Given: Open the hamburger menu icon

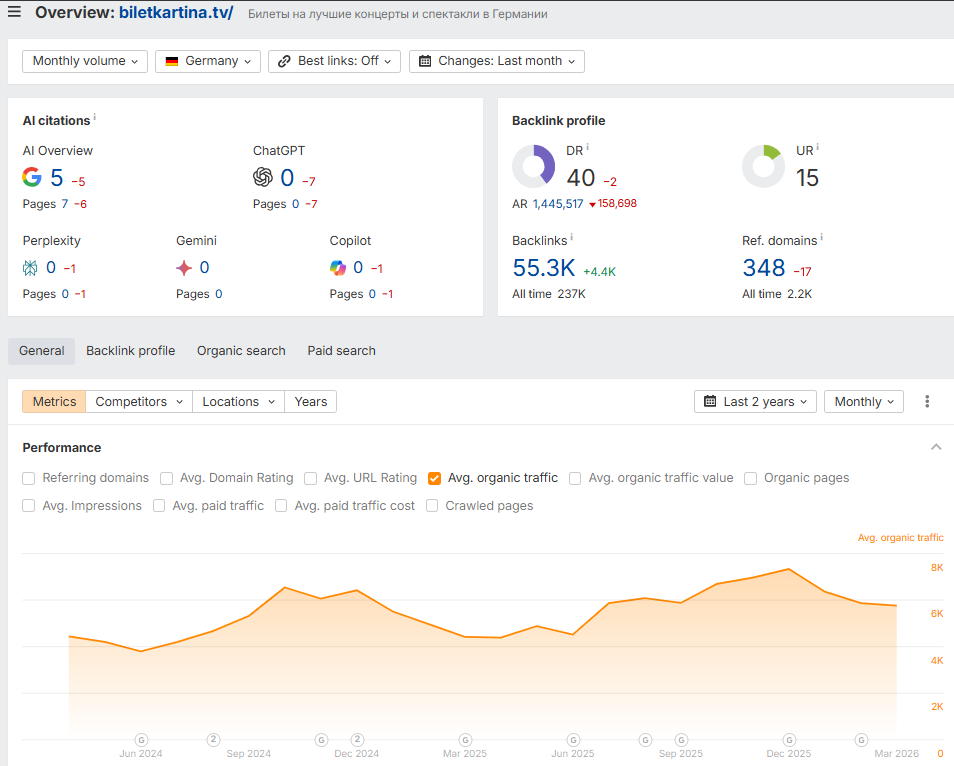Looking at the screenshot, I should point(14,12).
